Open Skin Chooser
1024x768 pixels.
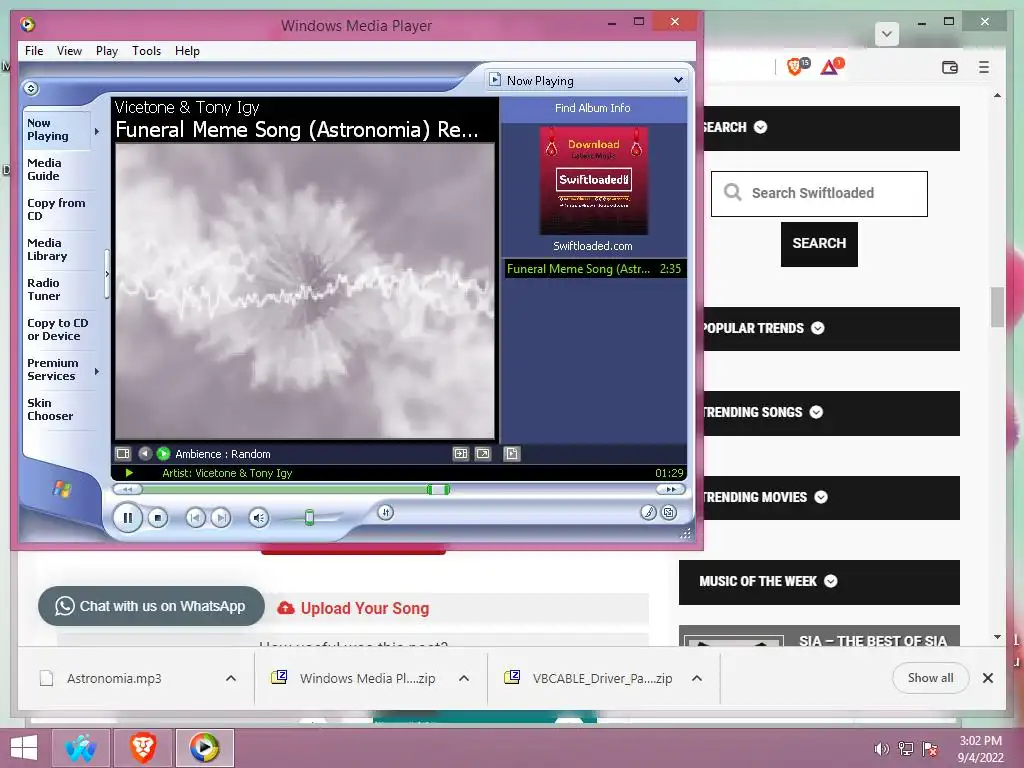[x=50, y=409]
